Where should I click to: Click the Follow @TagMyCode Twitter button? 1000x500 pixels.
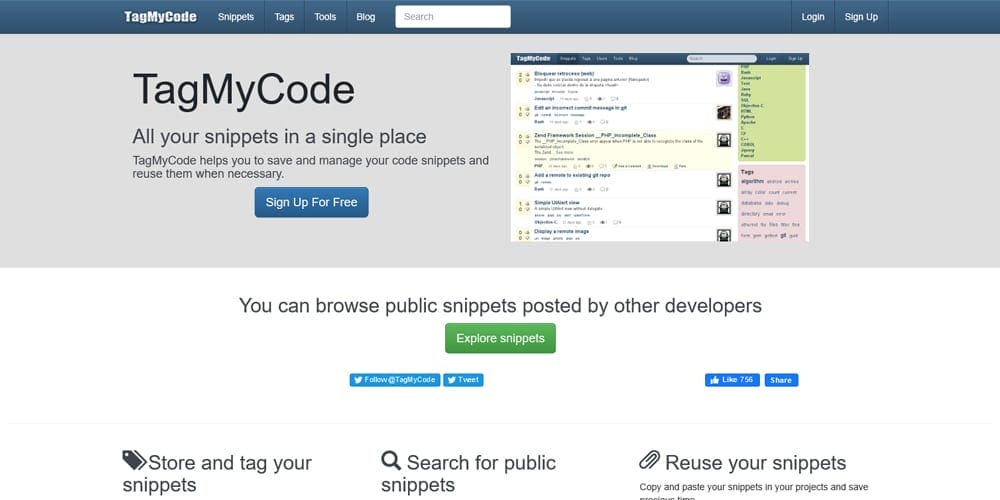tap(395, 380)
